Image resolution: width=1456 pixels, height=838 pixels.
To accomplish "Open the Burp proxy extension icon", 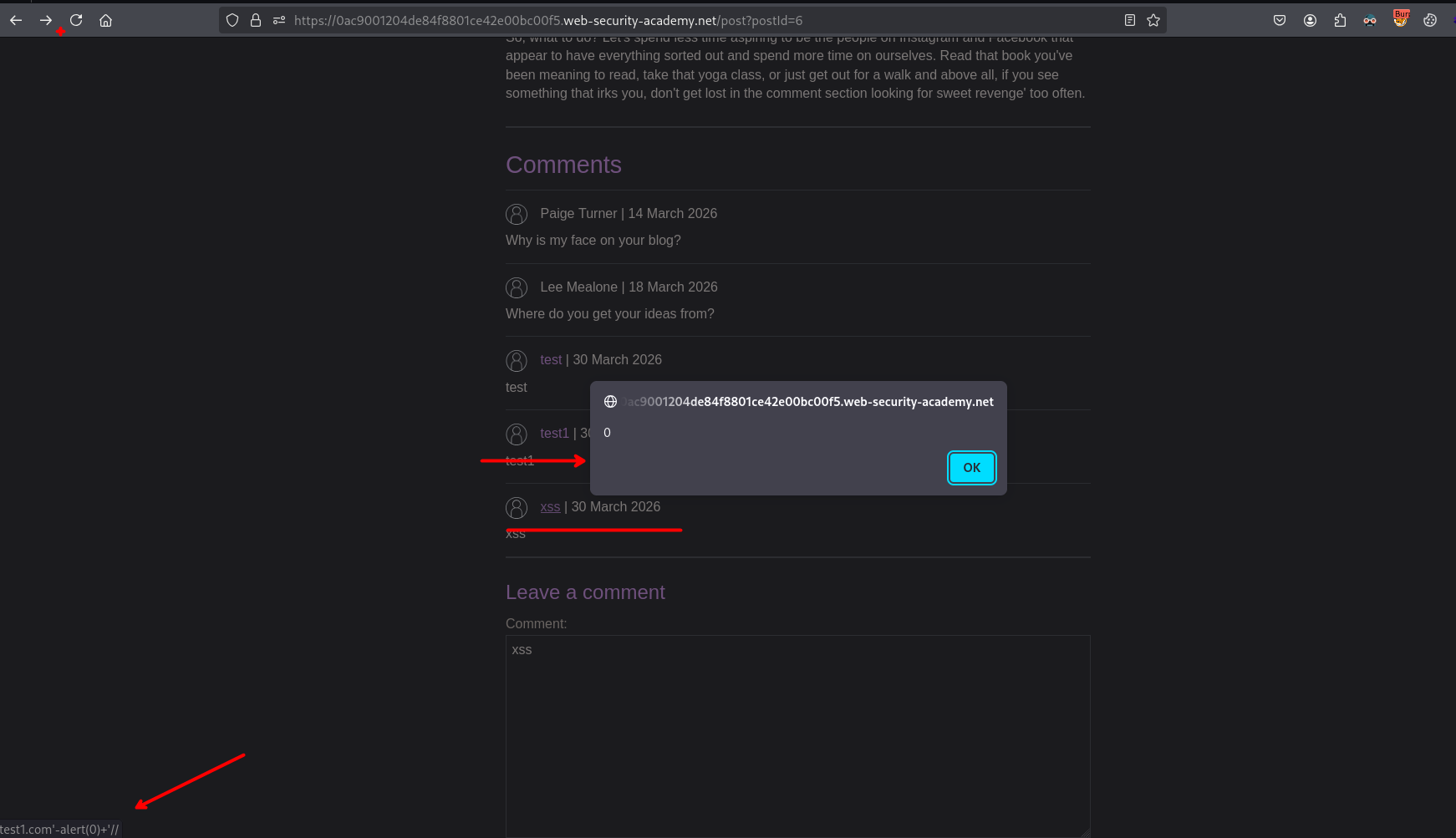I will tap(1401, 19).
